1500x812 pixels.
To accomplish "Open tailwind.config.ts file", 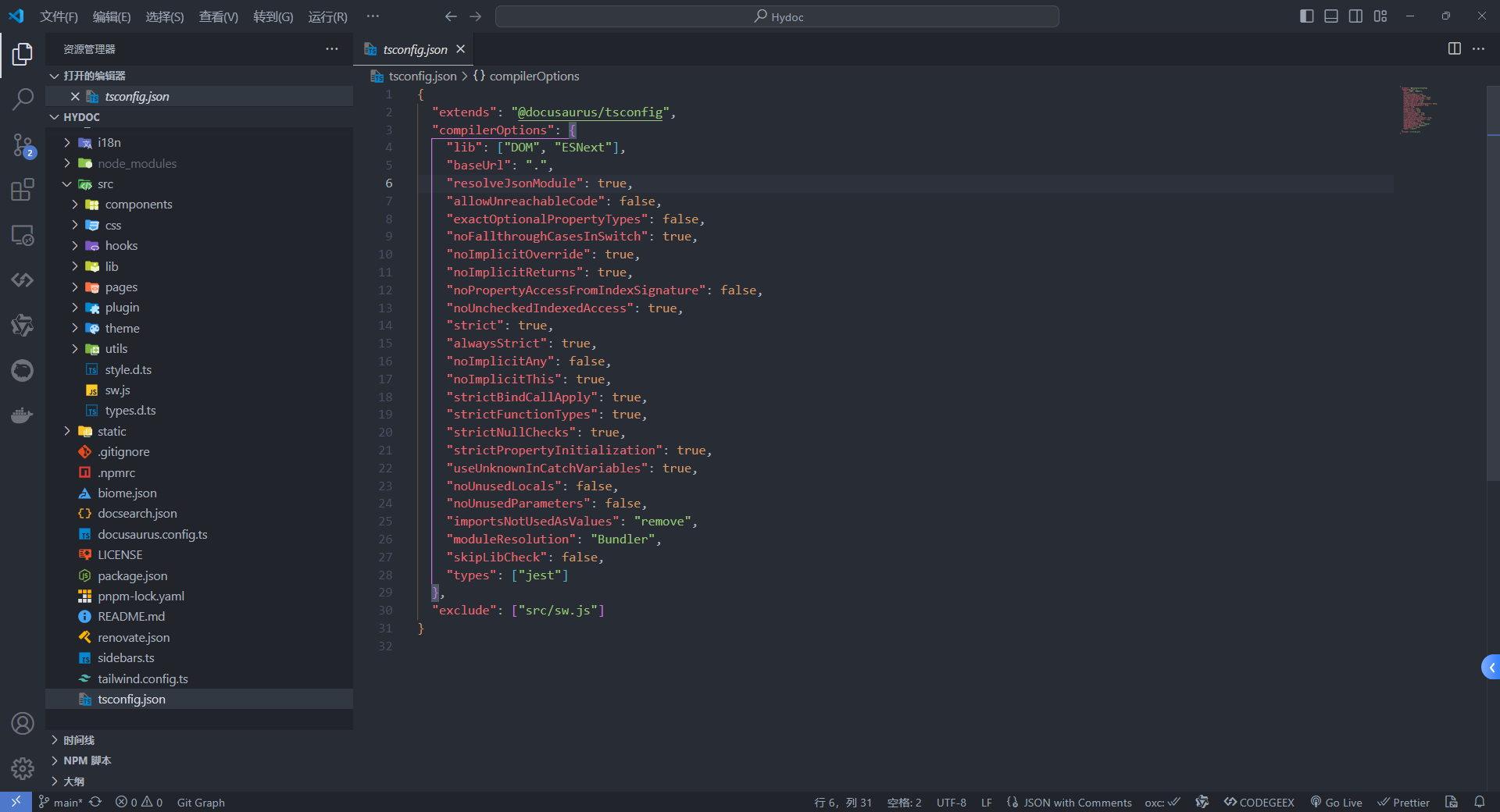I will pos(199,678).
